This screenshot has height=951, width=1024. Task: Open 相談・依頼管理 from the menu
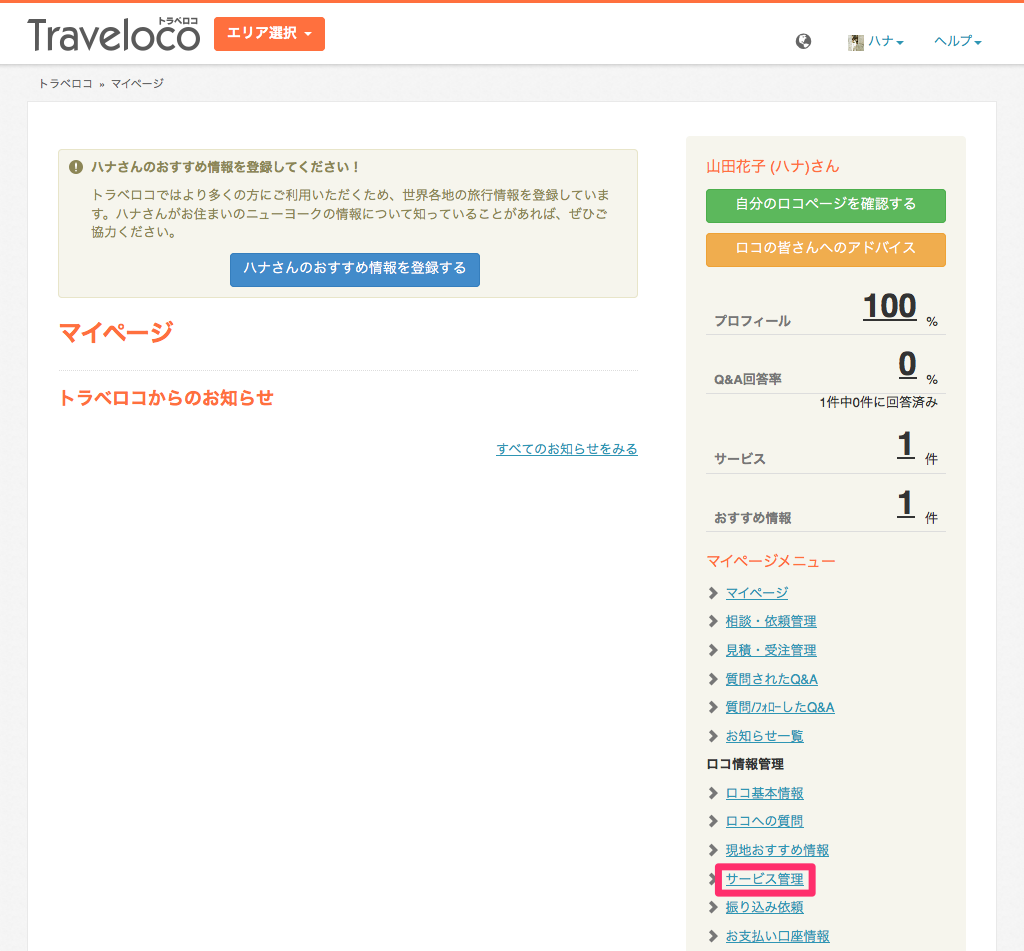pos(771,621)
